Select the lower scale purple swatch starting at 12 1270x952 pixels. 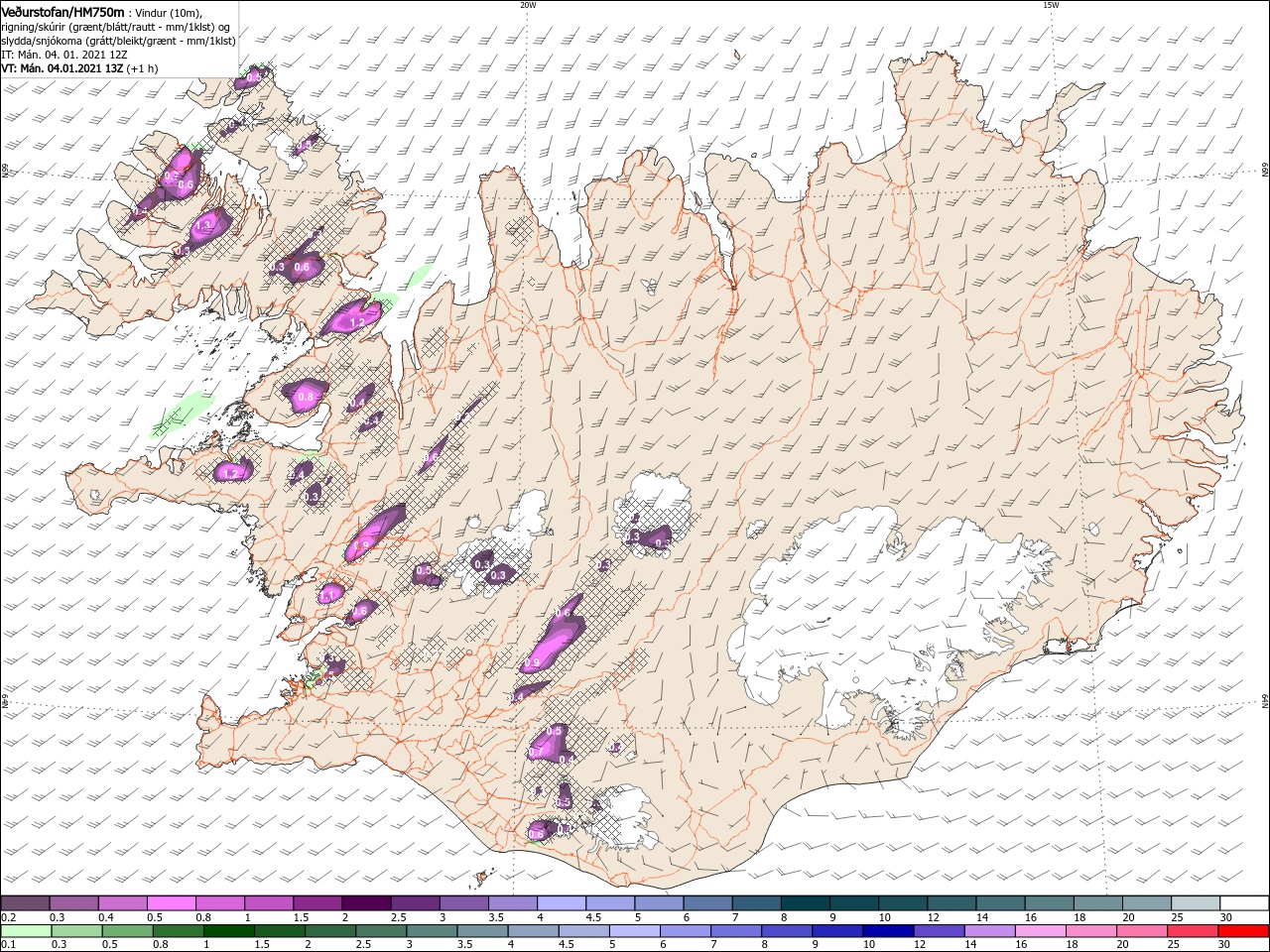click(940, 931)
